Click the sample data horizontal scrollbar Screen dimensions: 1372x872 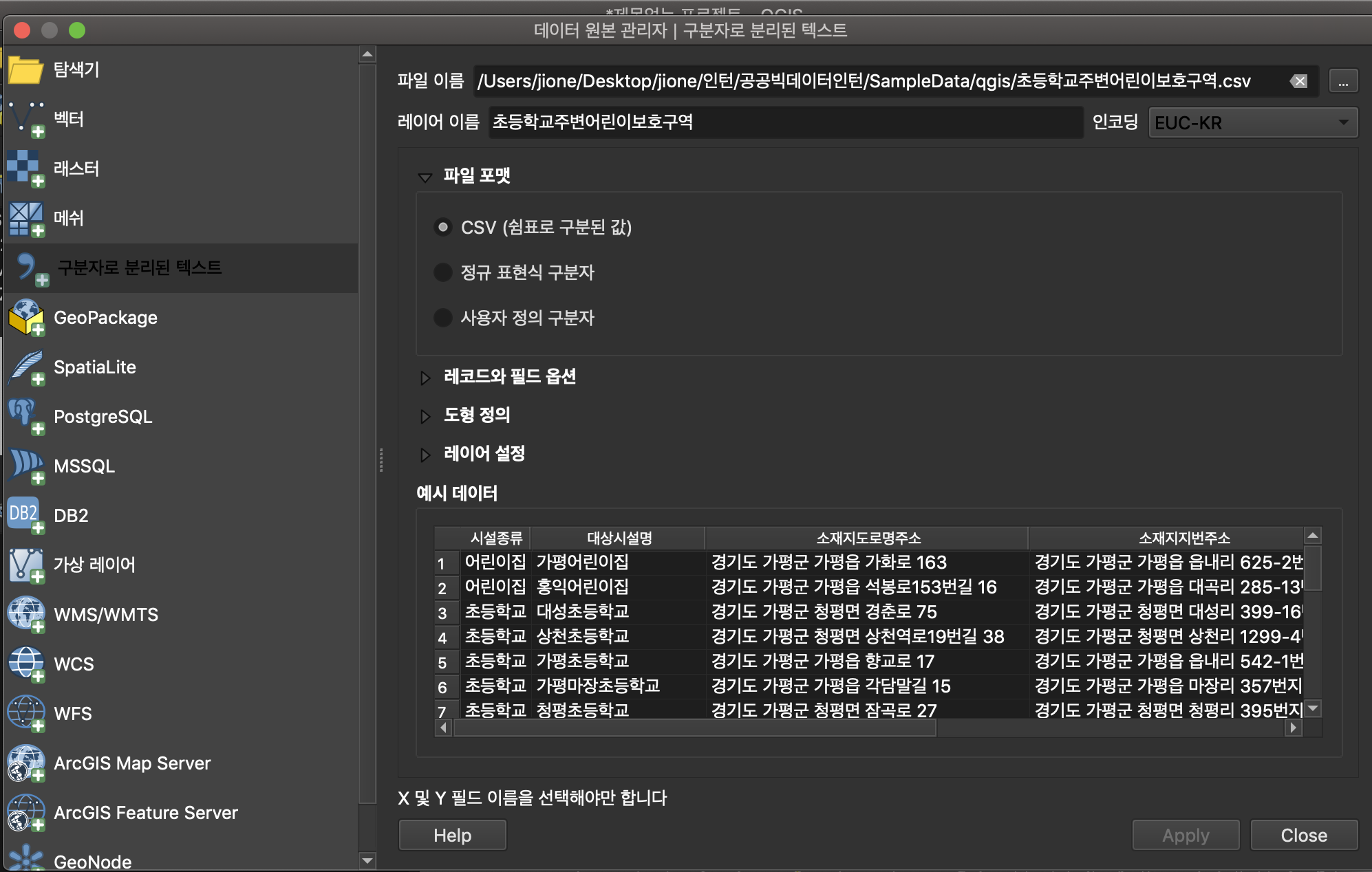point(695,728)
